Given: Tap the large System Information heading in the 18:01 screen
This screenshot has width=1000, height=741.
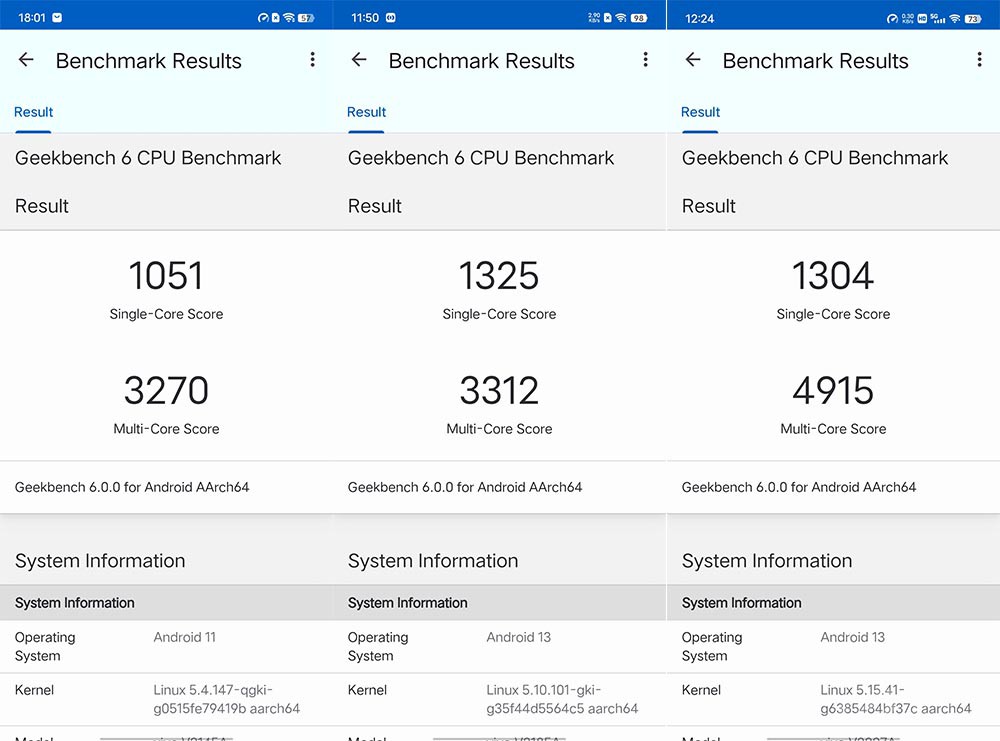Looking at the screenshot, I should pos(100,561).
